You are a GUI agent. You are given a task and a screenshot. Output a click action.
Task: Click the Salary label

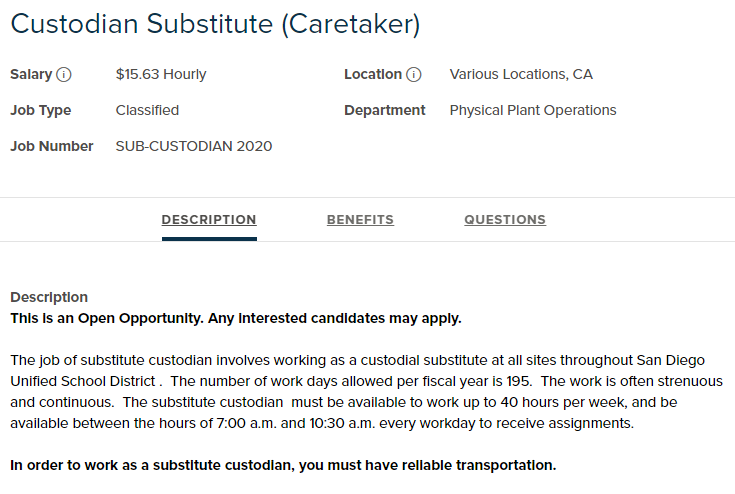pyautogui.click(x=30, y=75)
